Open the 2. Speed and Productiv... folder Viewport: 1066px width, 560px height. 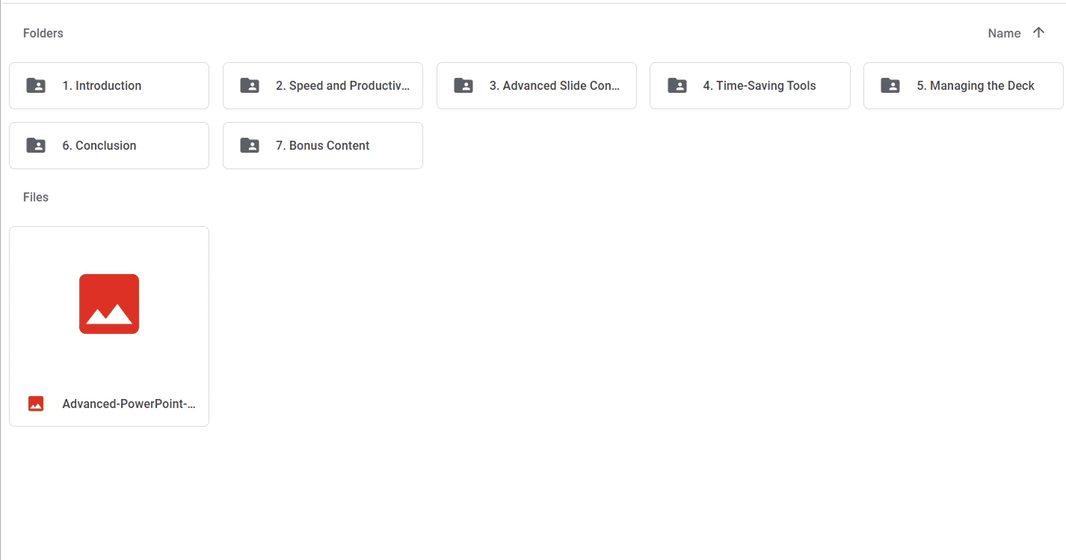point(323,86)
